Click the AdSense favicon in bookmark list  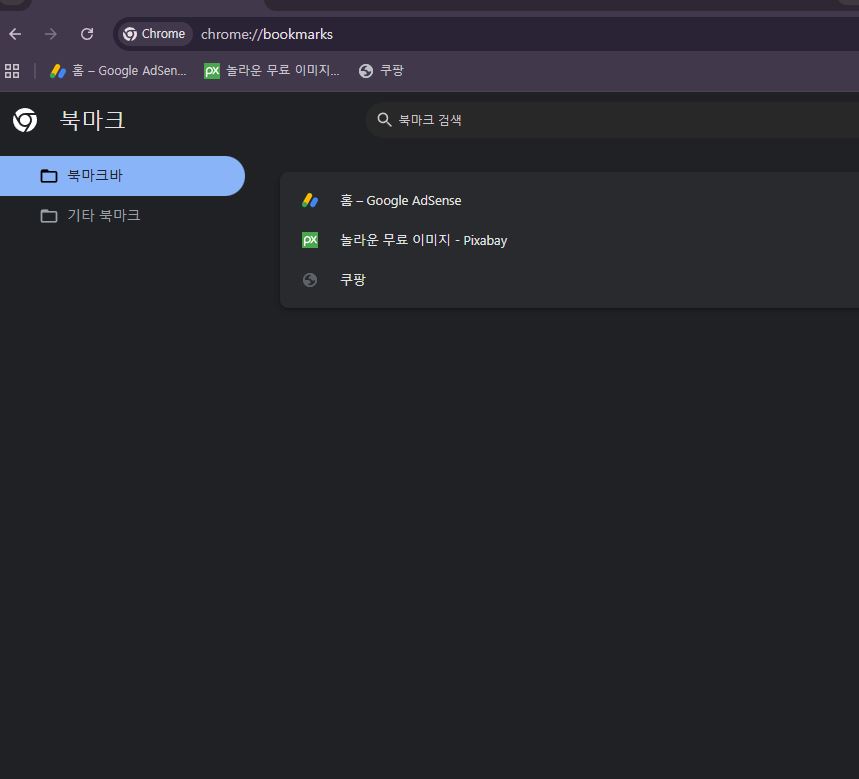(310, 201)
